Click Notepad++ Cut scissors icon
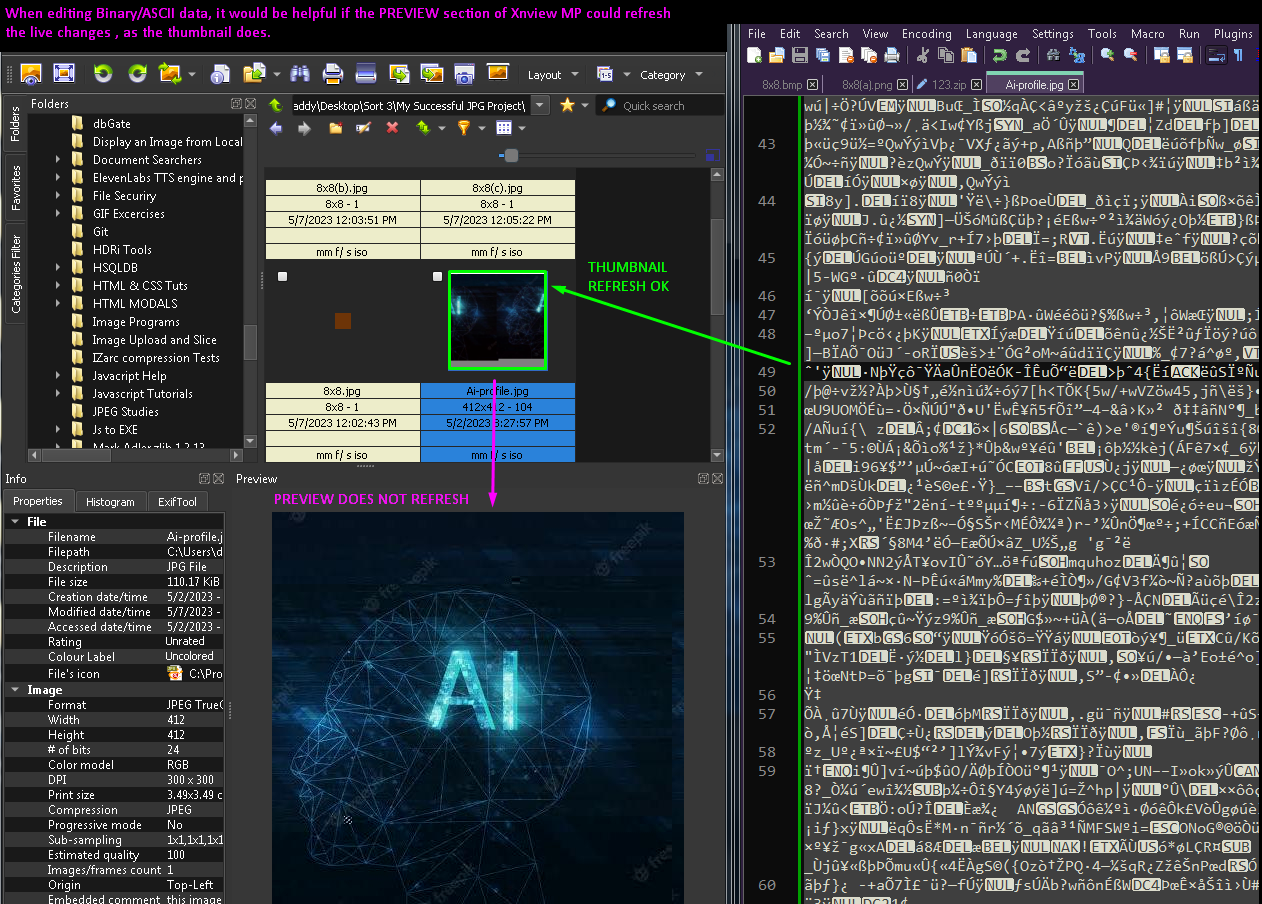Viewport: 1262px width, 904px height. pos(921,56)
